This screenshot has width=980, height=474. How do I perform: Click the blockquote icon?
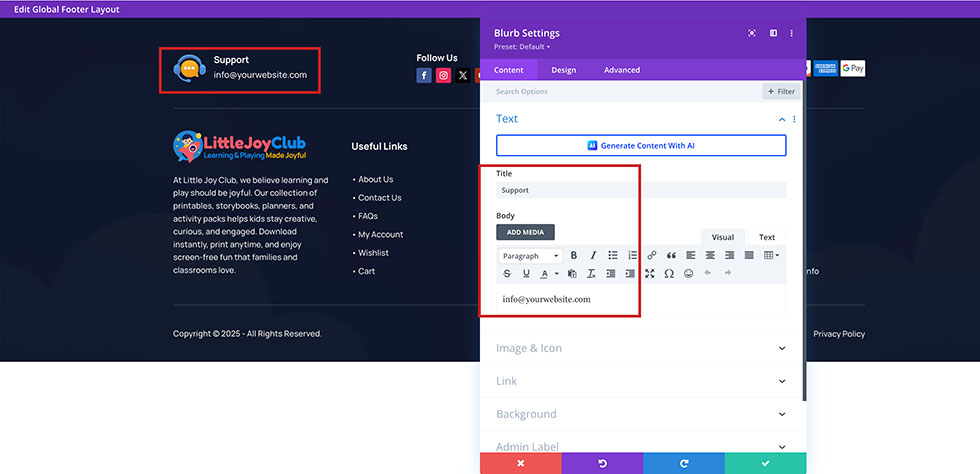click(671, 256)
